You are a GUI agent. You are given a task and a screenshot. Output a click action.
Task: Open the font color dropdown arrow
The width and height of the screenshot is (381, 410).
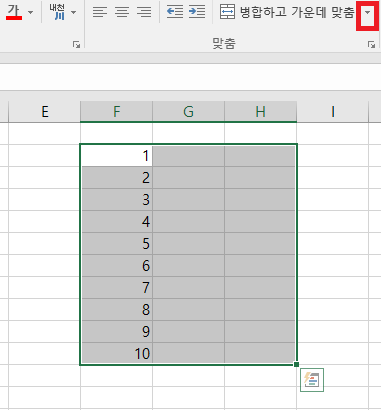pos(30,13)
